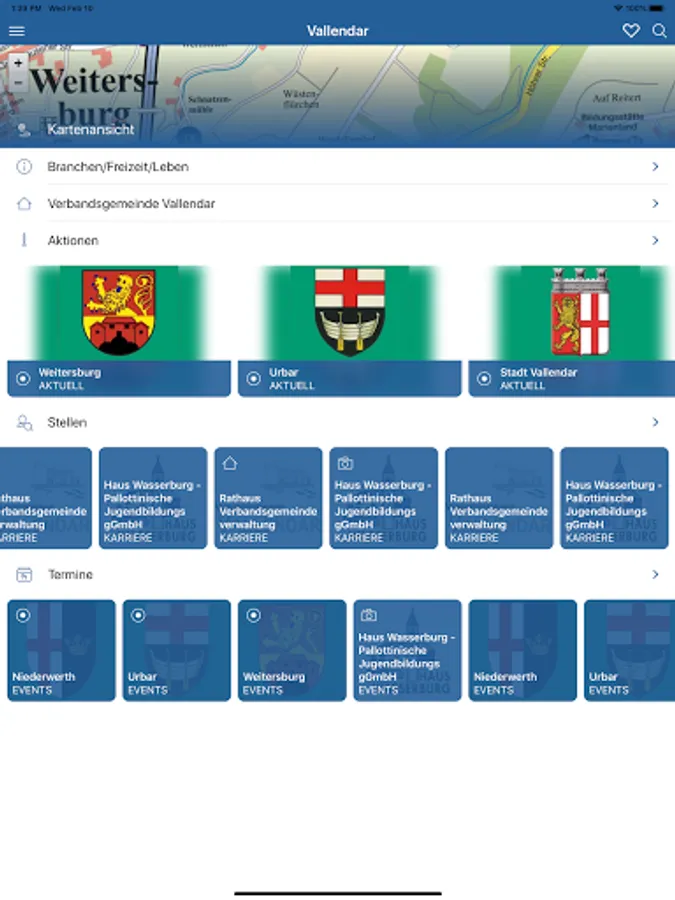Open favorites heart icon

(x=631, y=30)
